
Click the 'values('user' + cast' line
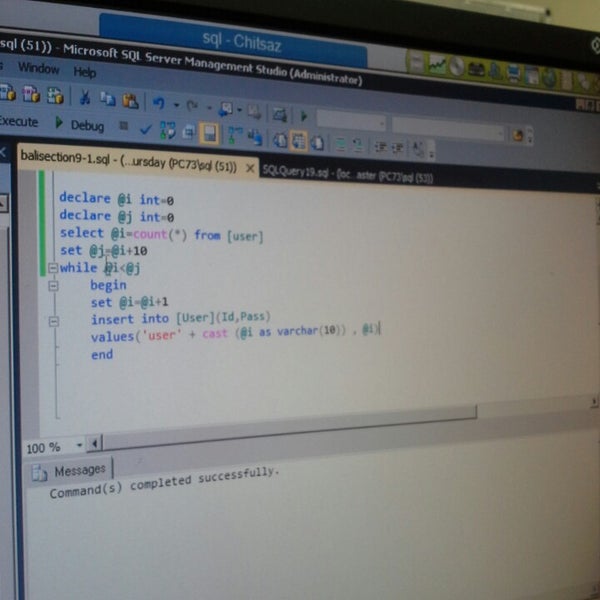pos(236,333)
